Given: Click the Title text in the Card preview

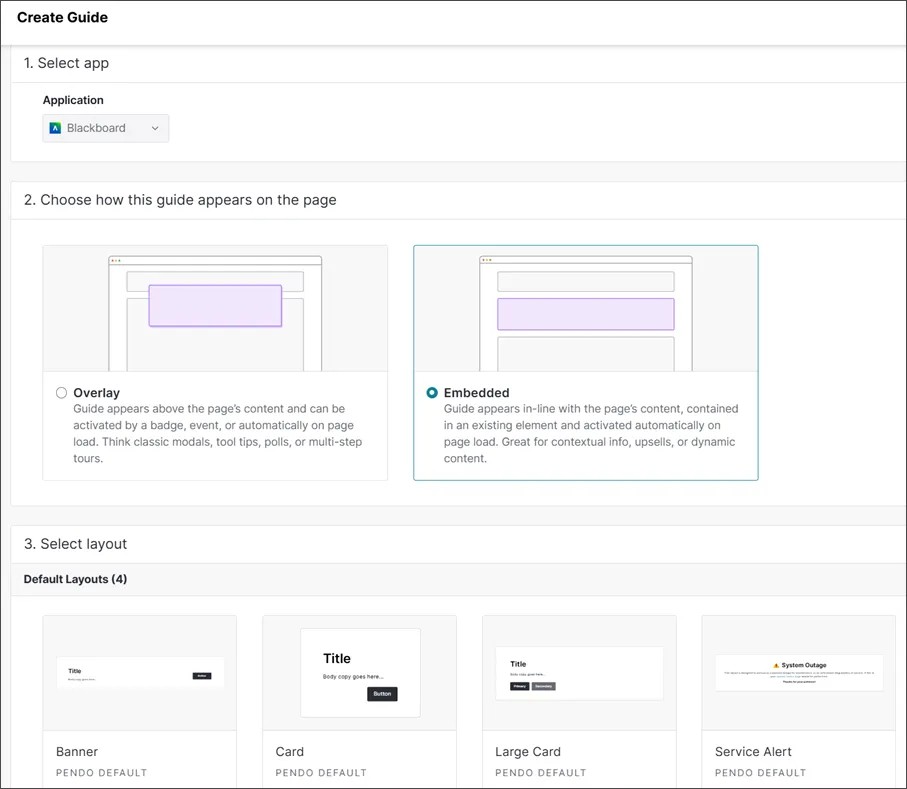Looking at the screenshot, I should [x=335, y=658].
